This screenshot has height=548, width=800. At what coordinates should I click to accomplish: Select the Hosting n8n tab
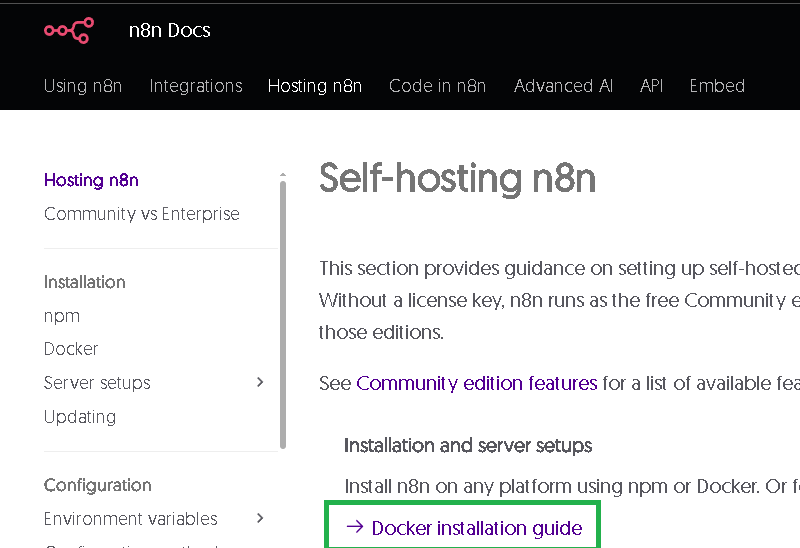(315, 86)
